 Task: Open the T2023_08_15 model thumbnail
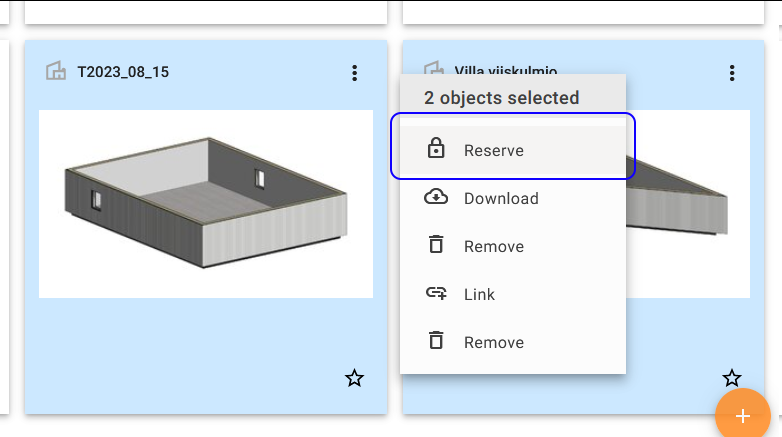tap(206, 203)
